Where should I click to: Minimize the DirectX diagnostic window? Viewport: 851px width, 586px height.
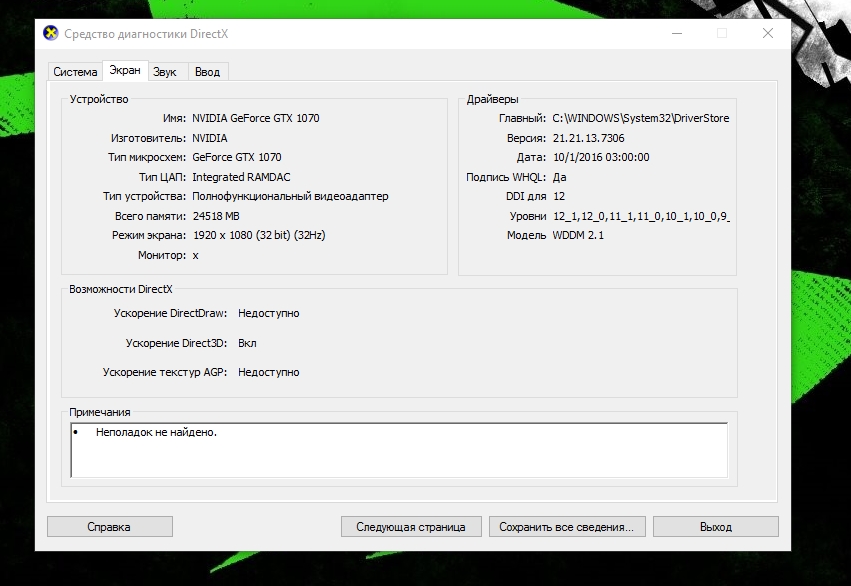(677, 34)
